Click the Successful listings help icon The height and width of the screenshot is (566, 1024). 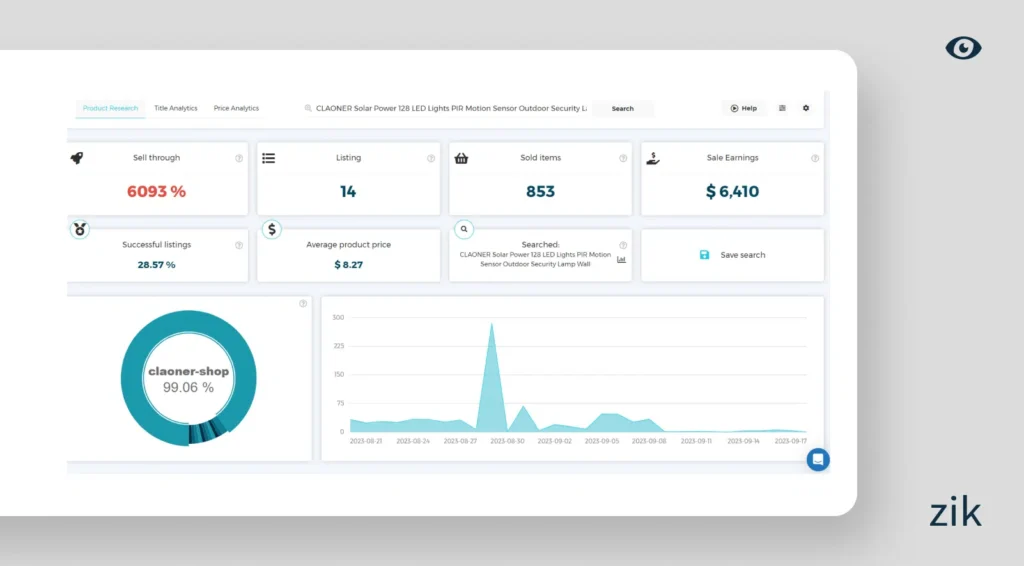coord(239,245)
